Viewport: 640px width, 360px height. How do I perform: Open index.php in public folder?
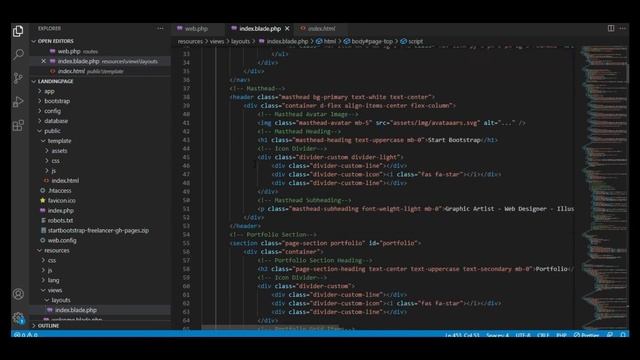(100, 211)
